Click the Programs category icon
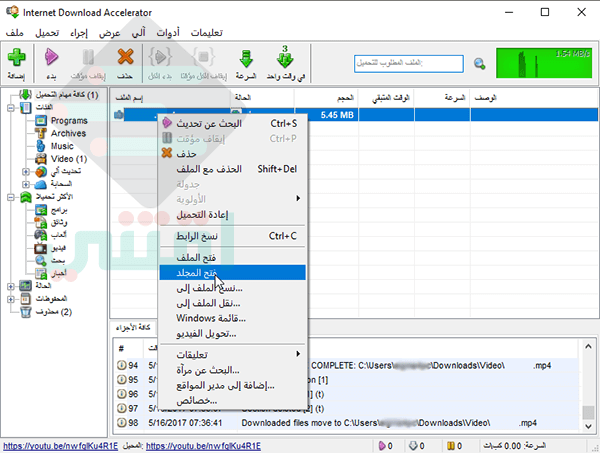600x453 pixels. [41, 121]
